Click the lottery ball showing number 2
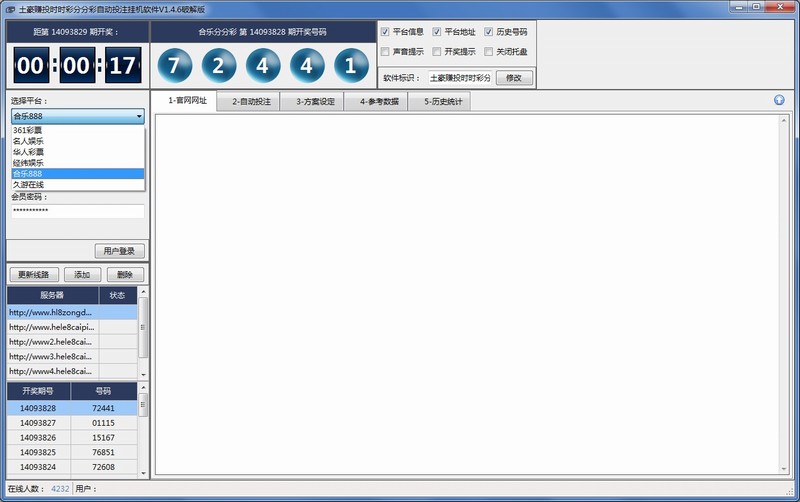This screenshot has width=800, height=502. [x=219, y=66]
